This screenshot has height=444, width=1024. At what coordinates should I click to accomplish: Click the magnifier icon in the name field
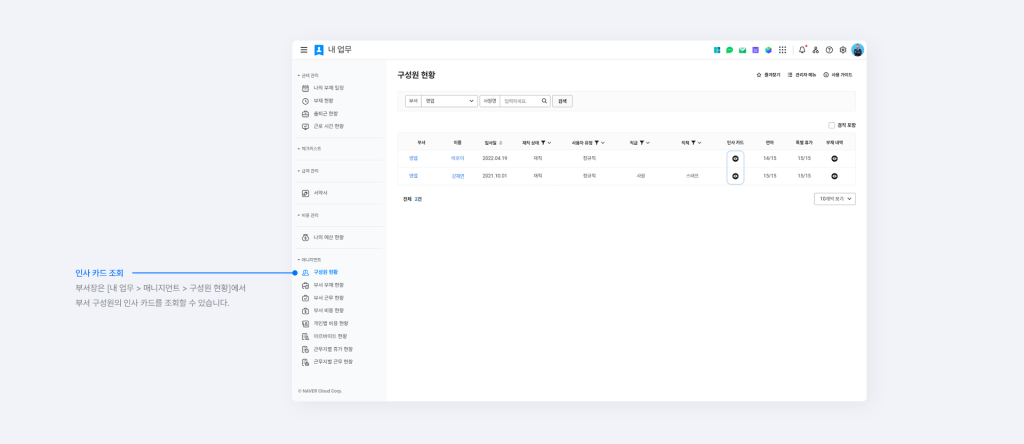pos(545,101)
